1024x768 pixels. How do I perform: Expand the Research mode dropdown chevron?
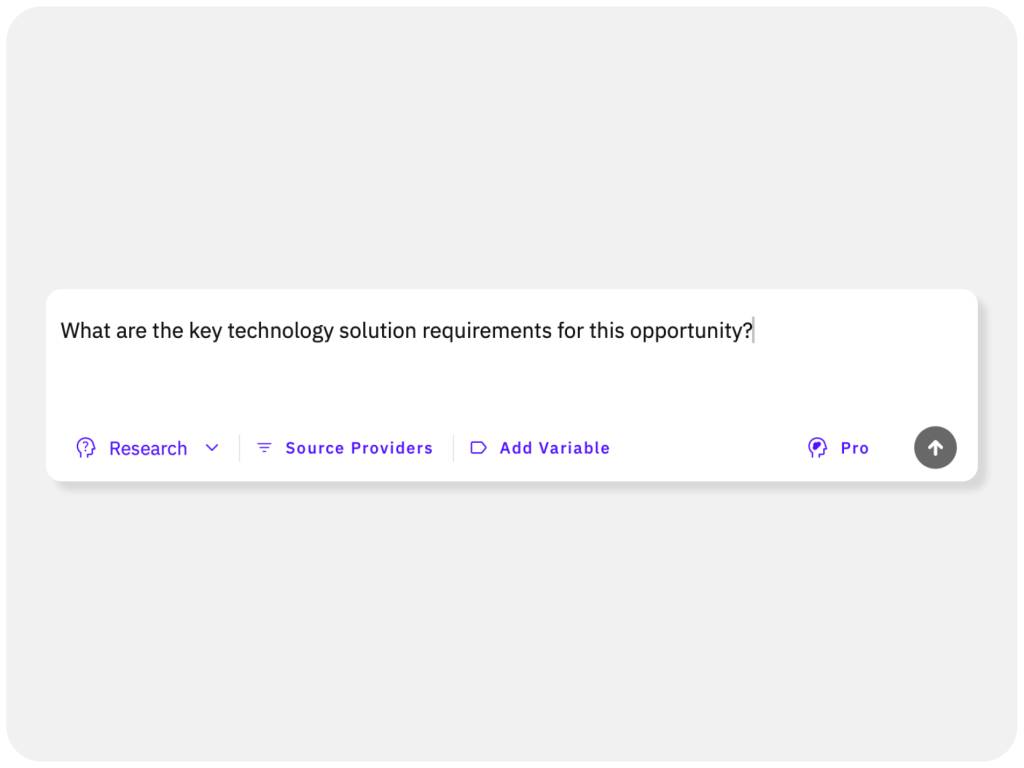[212, 448]
